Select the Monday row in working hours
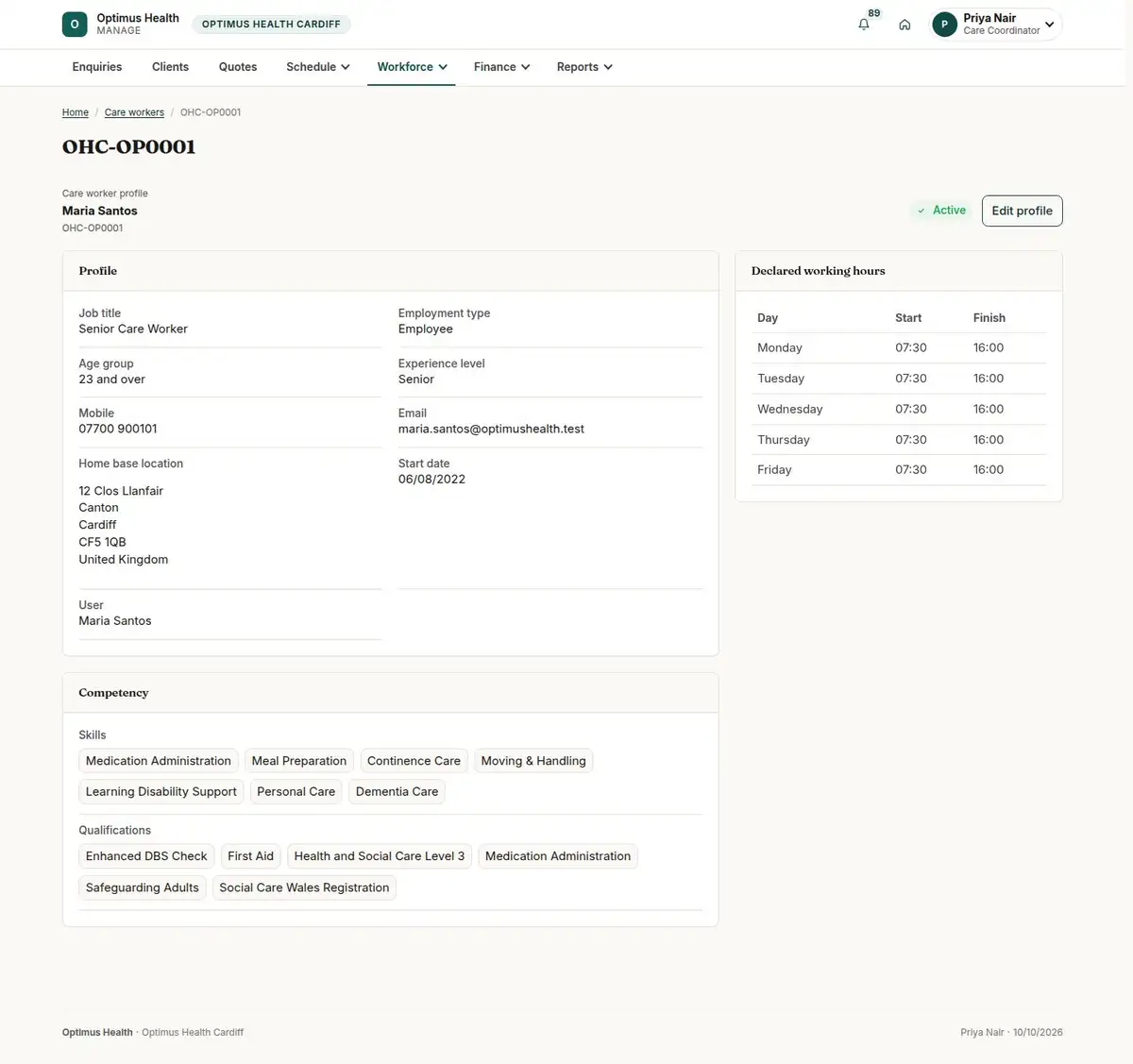 pos(899,347)
